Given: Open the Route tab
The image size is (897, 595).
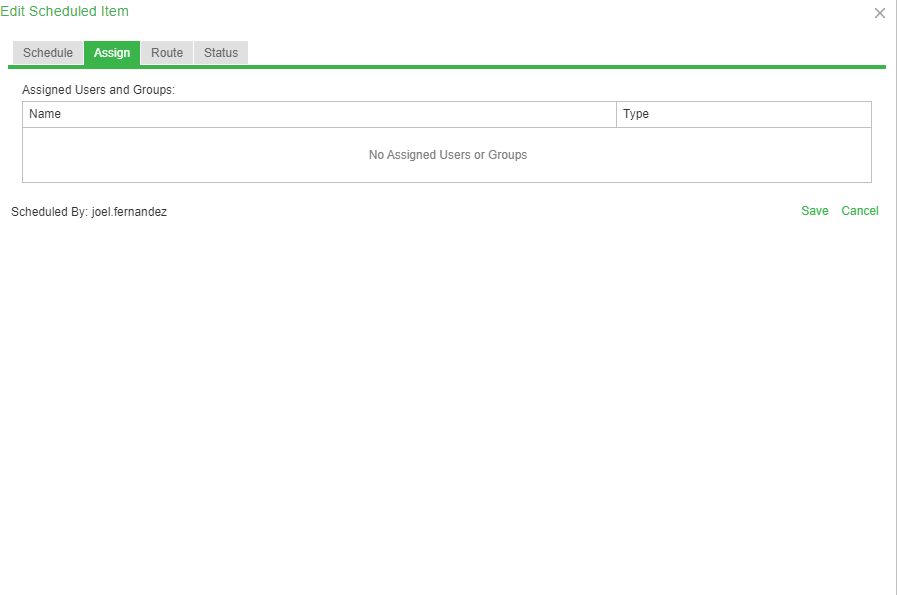Looking at the screenshot, I should (167, 53).
